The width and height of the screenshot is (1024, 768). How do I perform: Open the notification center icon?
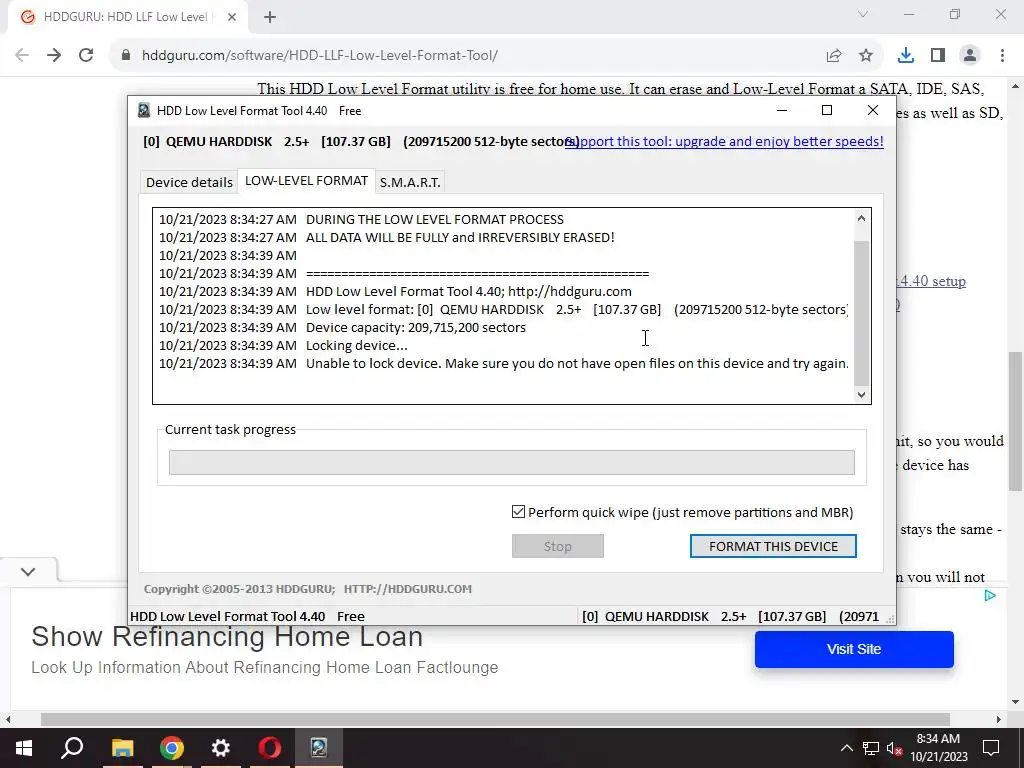[x=991, y=748]
